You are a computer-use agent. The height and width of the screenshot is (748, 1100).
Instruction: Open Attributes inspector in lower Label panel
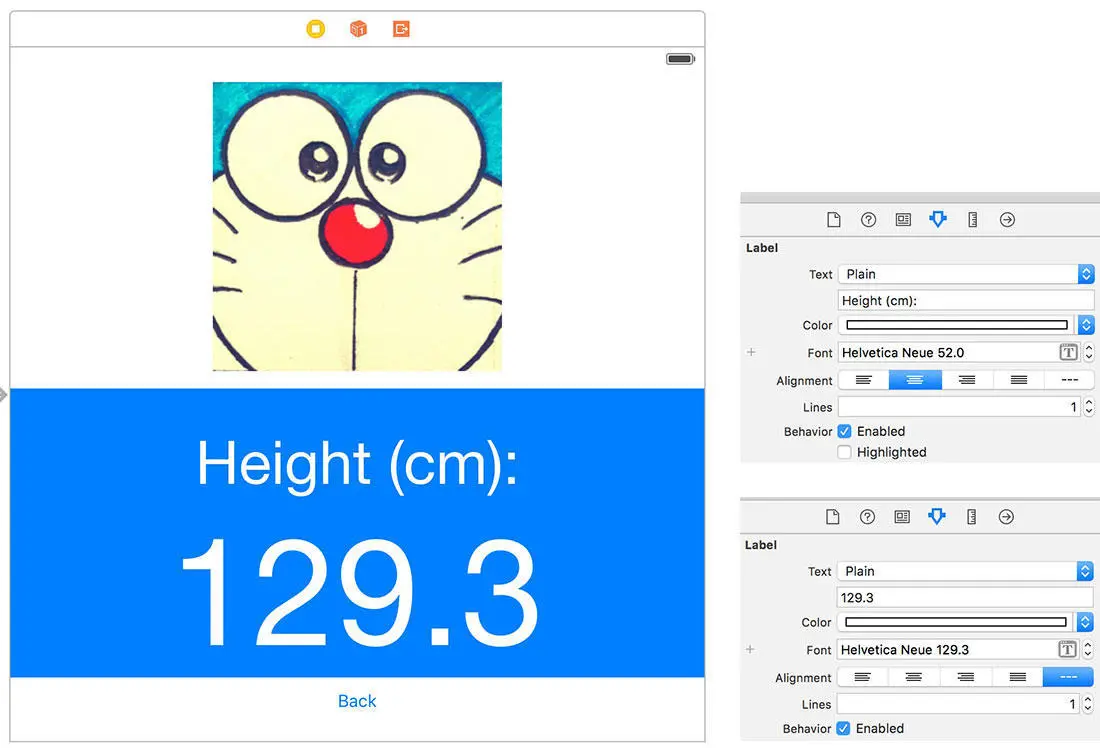(x=937, y=517)
